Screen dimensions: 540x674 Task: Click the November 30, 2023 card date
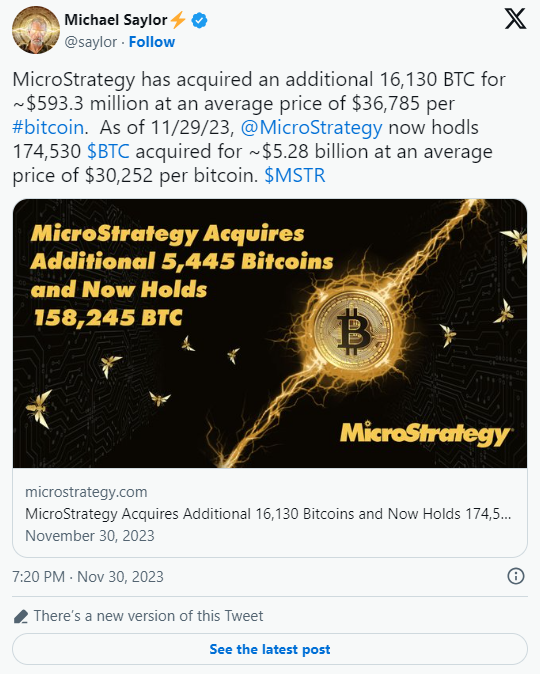click(x=90, y=536)
